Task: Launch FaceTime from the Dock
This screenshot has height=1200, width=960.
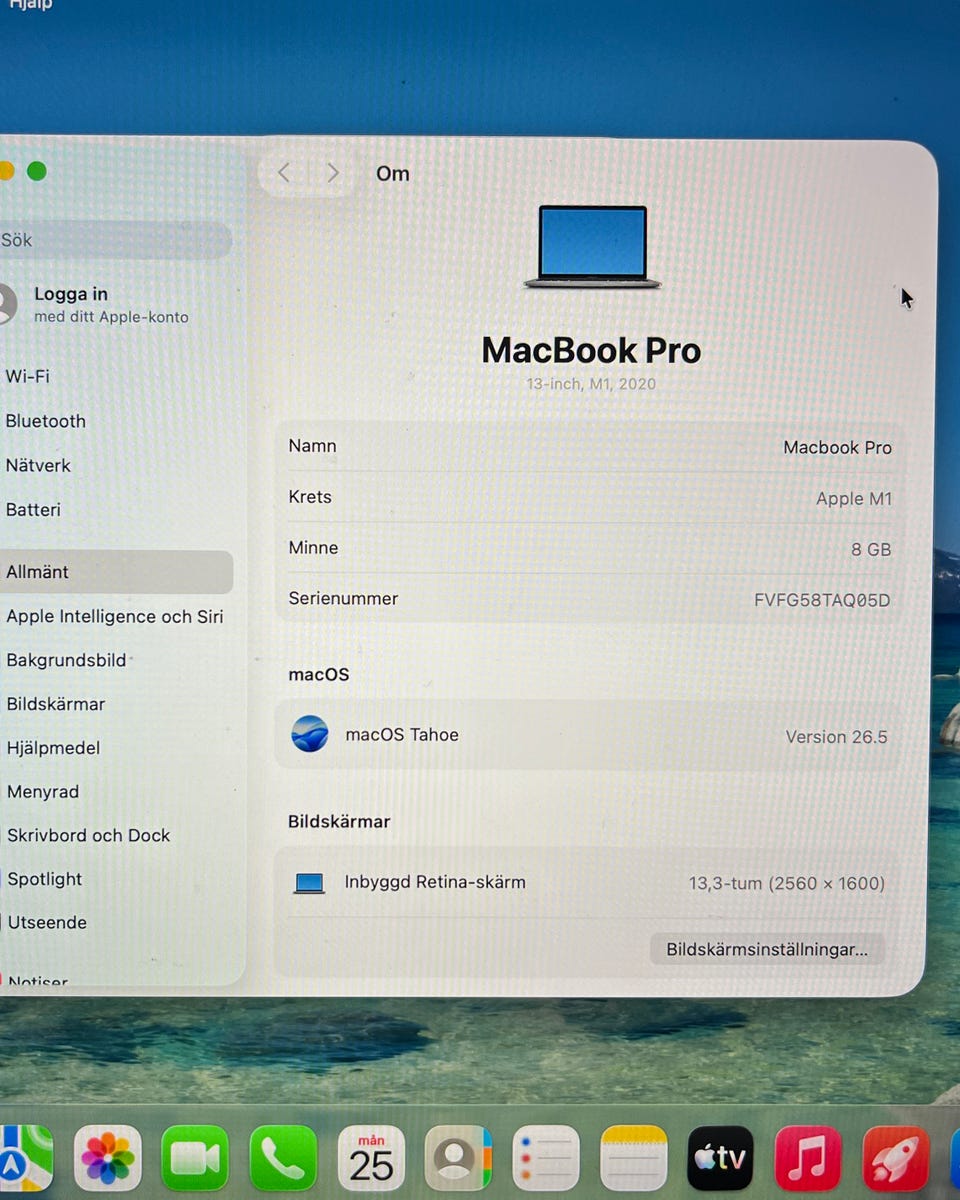Action: [195, 1158]
